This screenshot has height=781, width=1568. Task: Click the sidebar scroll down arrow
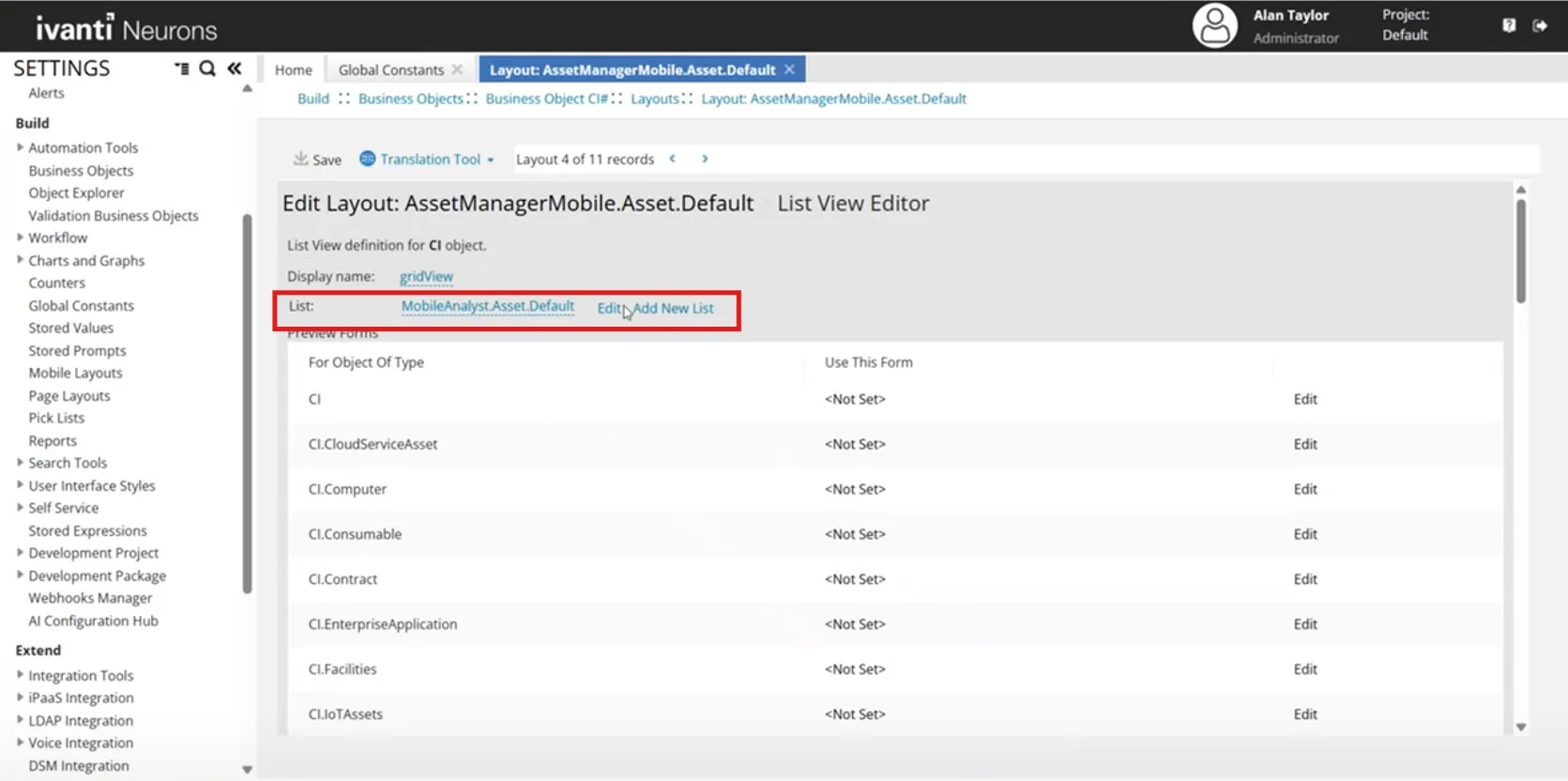point(247,770)
